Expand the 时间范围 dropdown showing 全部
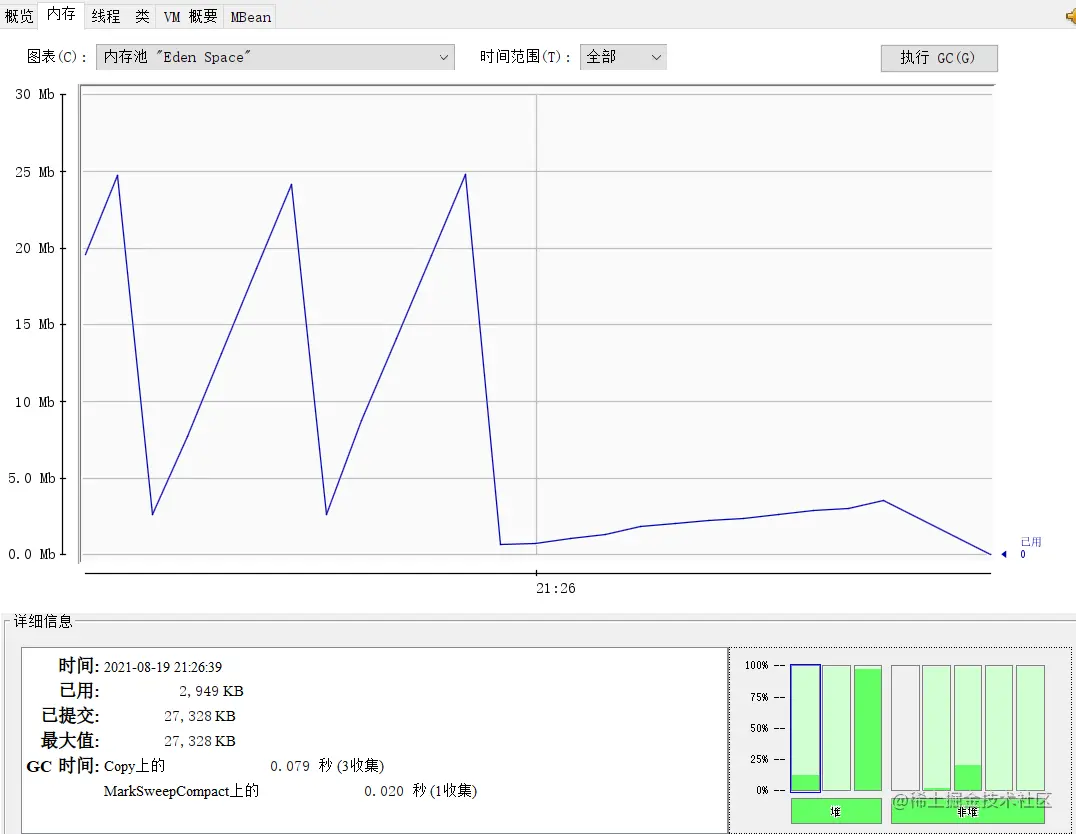Image resolution: width=1076 pixels, height=834 pixels. click(623, 57)
